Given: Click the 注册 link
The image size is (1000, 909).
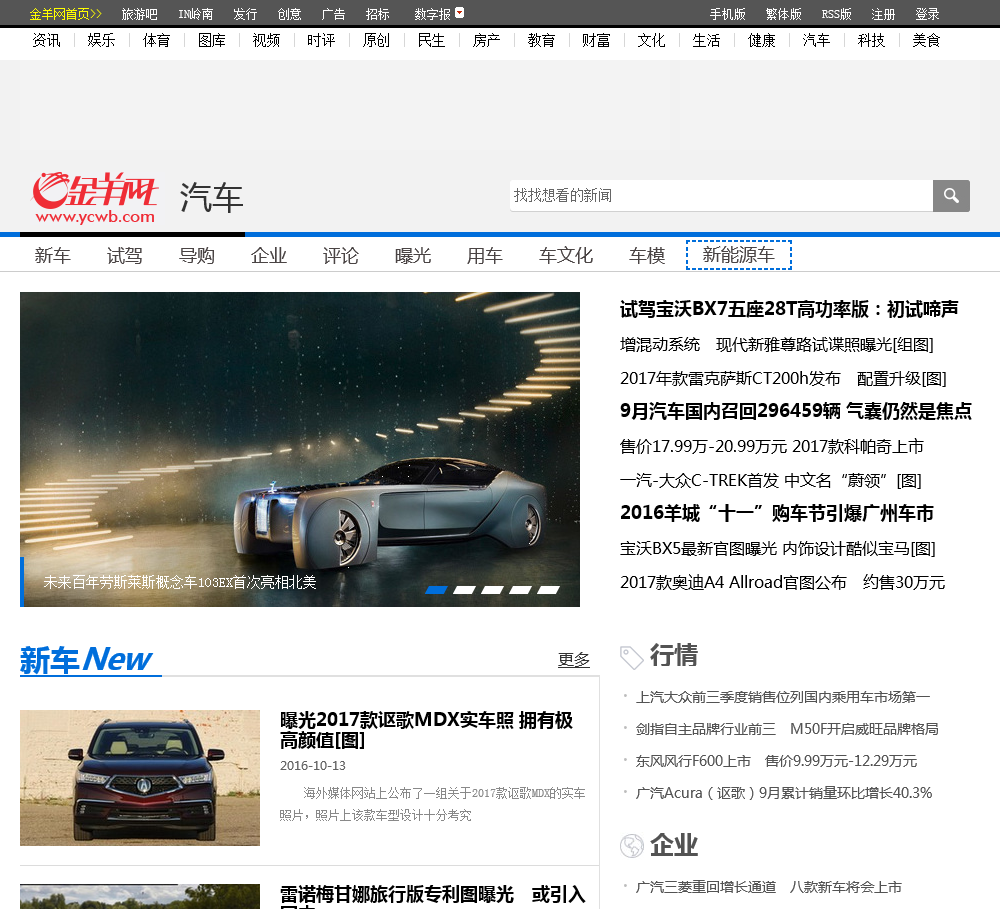Looking at the screenshot, I should pos(883,14).
